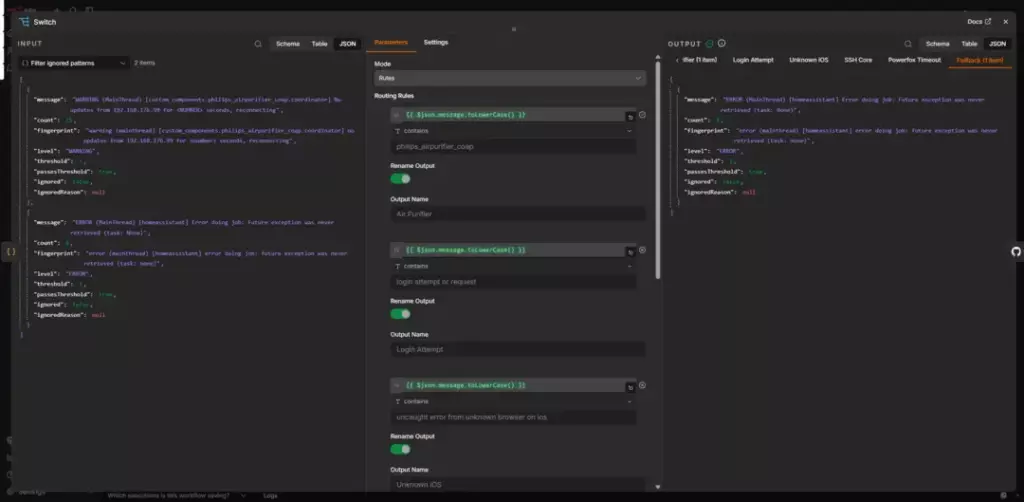Click the GitHub icon on right edge
The width and height of the screenshot is (1024, 502).
pos(1016,251)
